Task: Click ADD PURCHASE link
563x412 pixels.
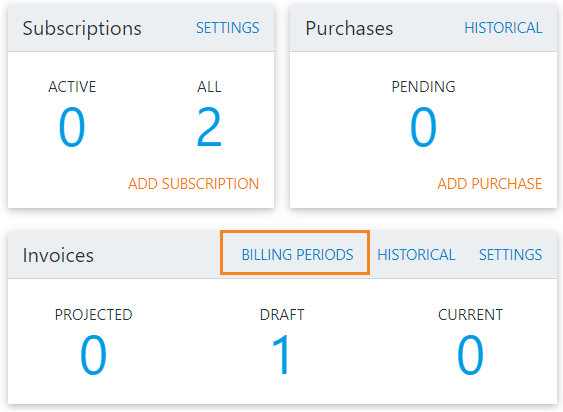Action: (x=490, y=184)
